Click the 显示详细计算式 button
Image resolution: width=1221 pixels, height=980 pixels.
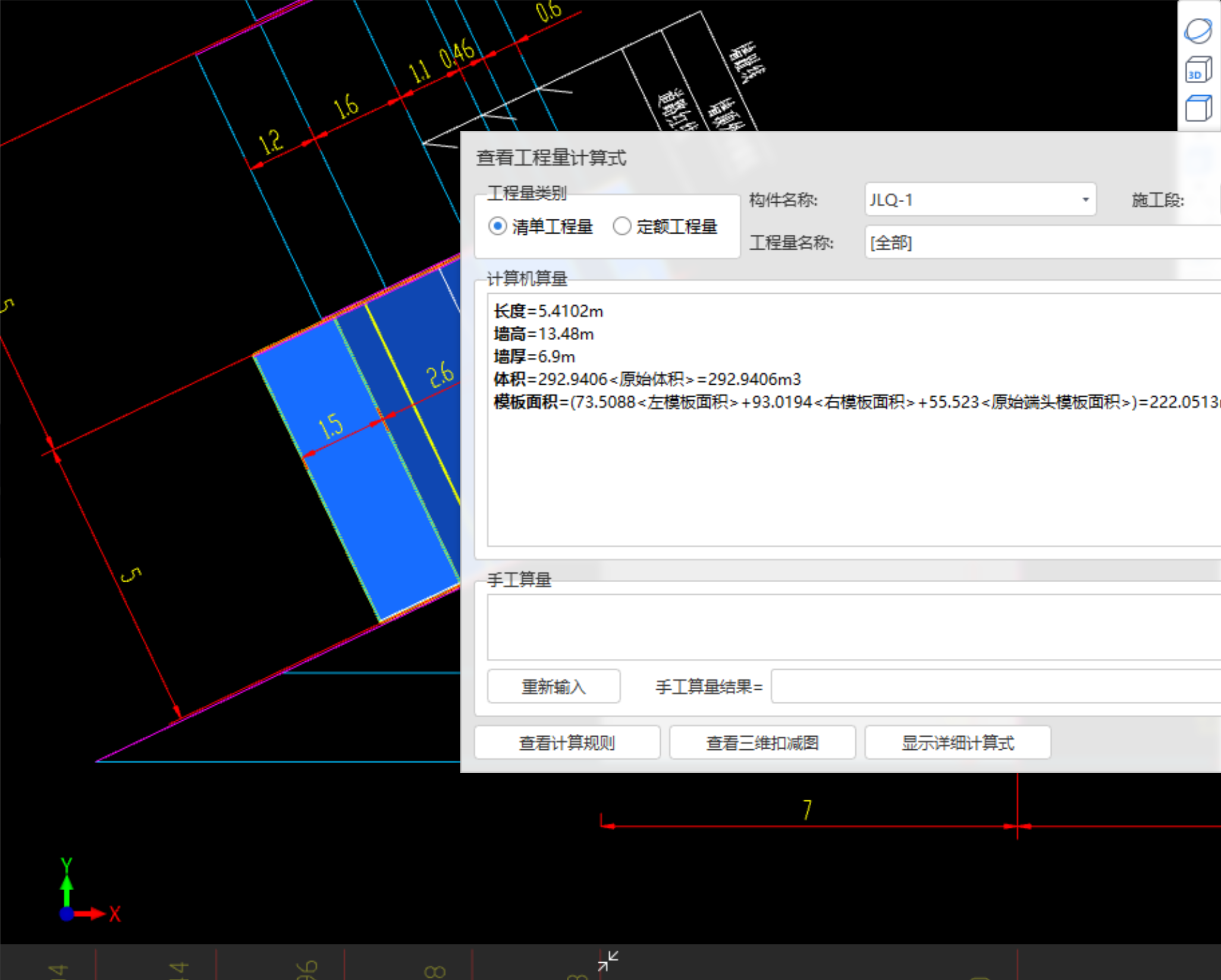[x=958, y=743]
